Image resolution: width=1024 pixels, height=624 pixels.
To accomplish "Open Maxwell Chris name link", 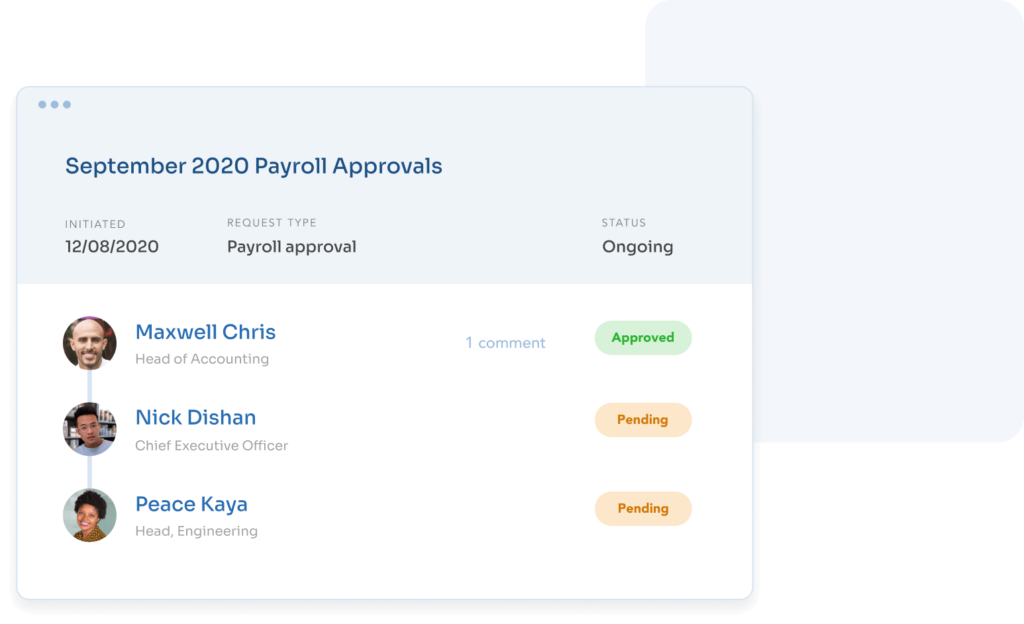I will [205, 332].
